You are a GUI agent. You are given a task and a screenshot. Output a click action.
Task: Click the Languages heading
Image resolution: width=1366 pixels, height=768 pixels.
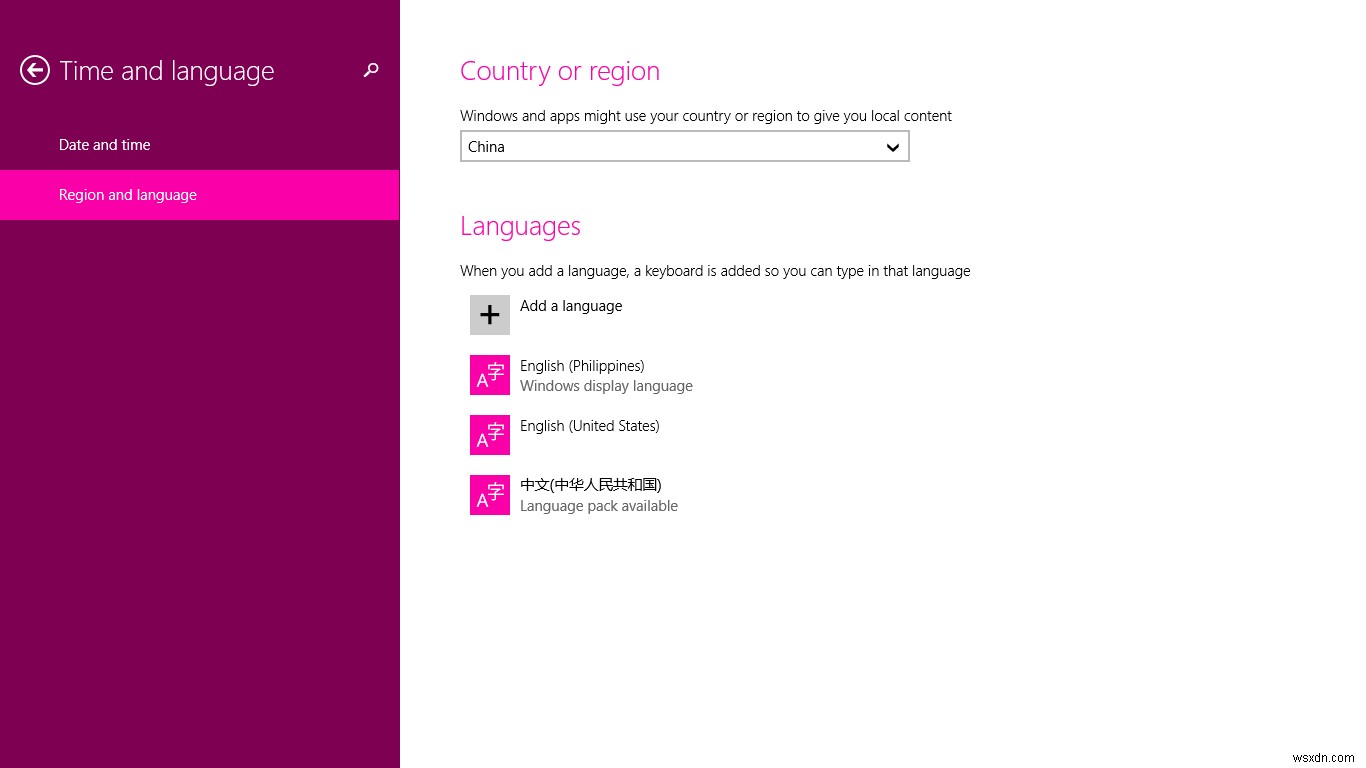pos(519,226)
